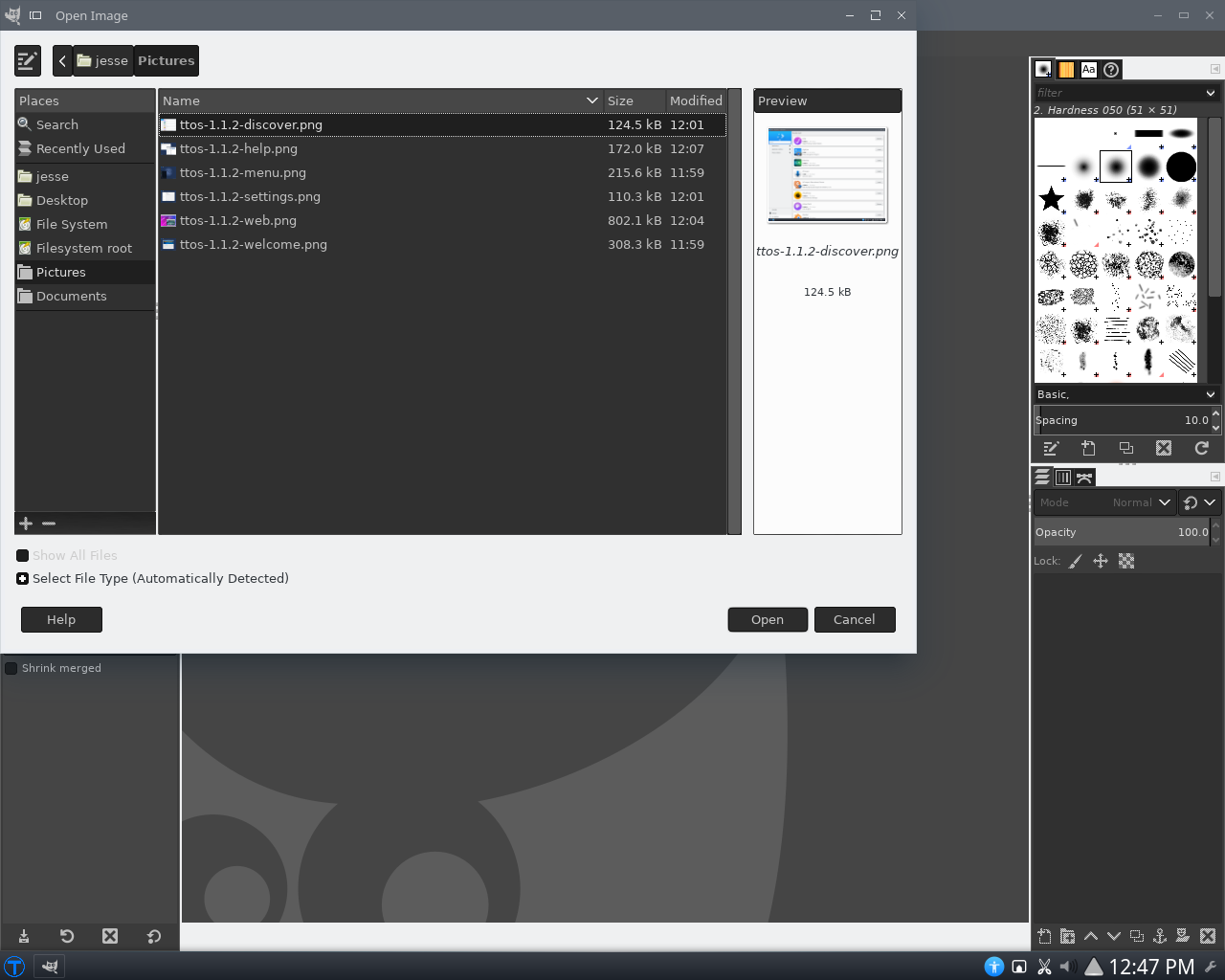Screen dimensions: 1225x980
Task: Select ttos-1.1.2-web.png in the file list
Action: pyautogui.click(x=442, y=220)
